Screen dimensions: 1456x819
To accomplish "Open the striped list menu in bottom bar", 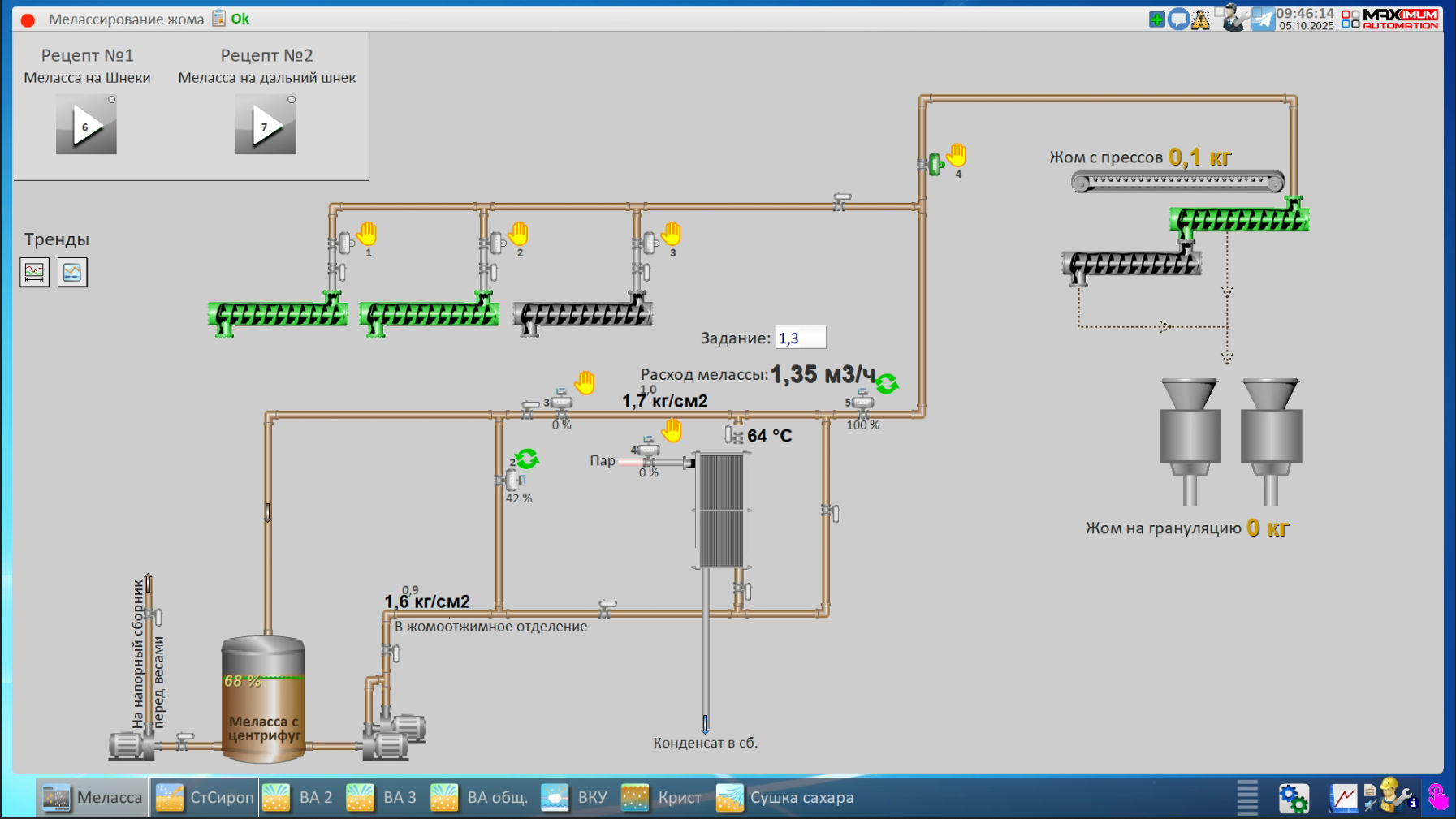I will point(1246,798).
